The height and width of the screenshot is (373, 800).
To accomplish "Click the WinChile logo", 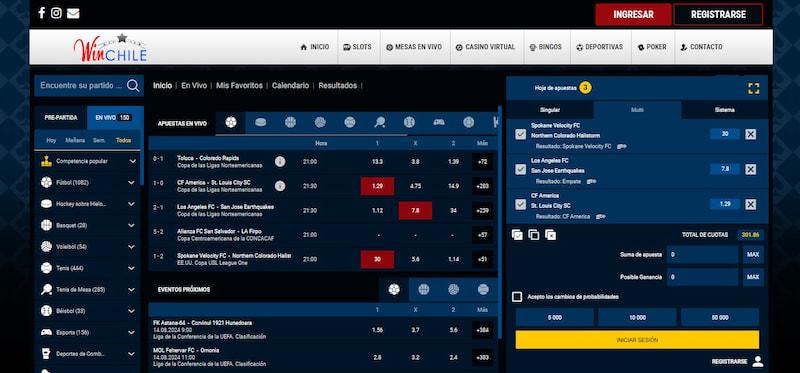I will 111,48.
